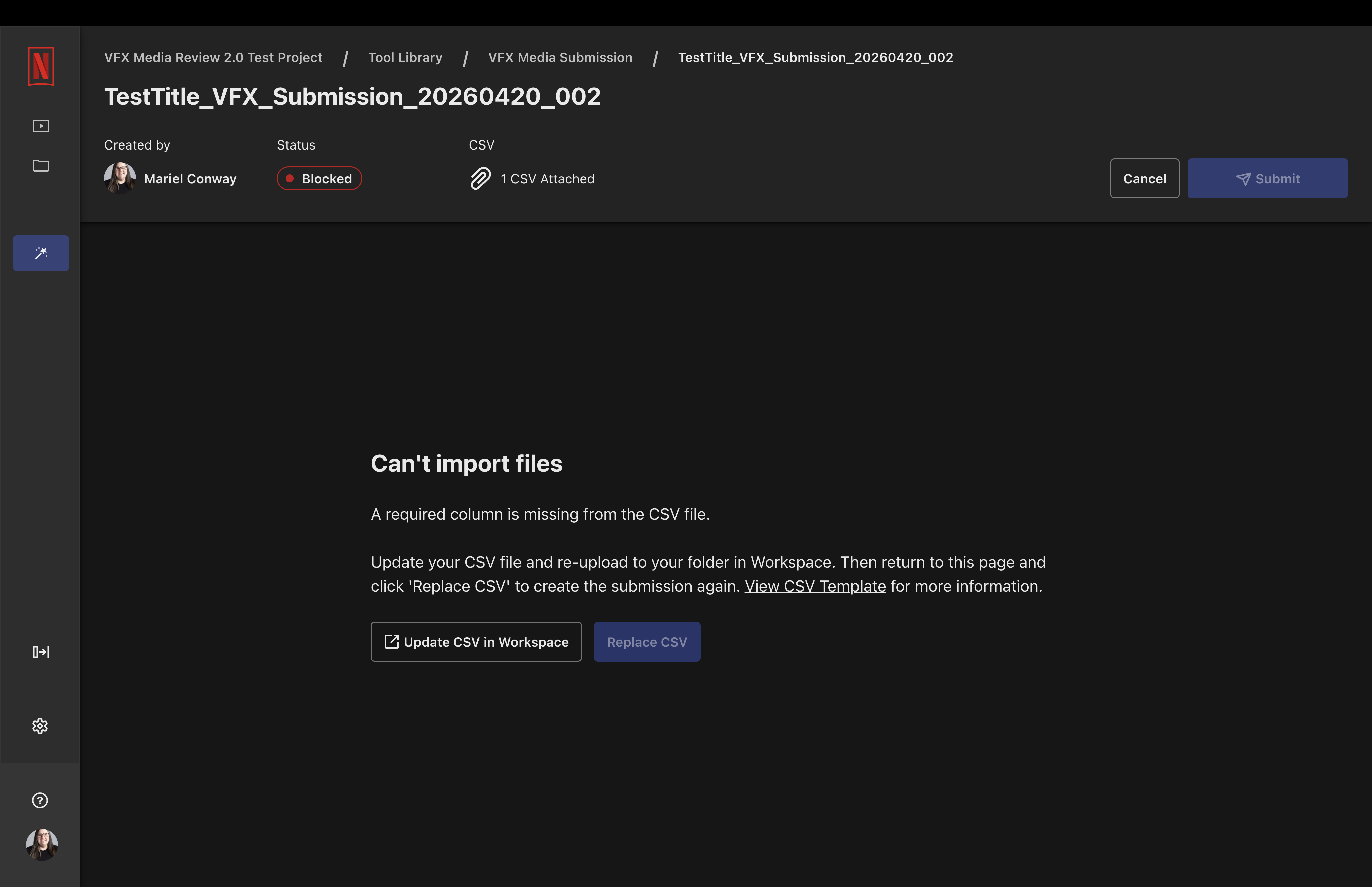This screenshot has width=1372, height=887.
Task: Cancel the submission
Action: pos(1144,179)
